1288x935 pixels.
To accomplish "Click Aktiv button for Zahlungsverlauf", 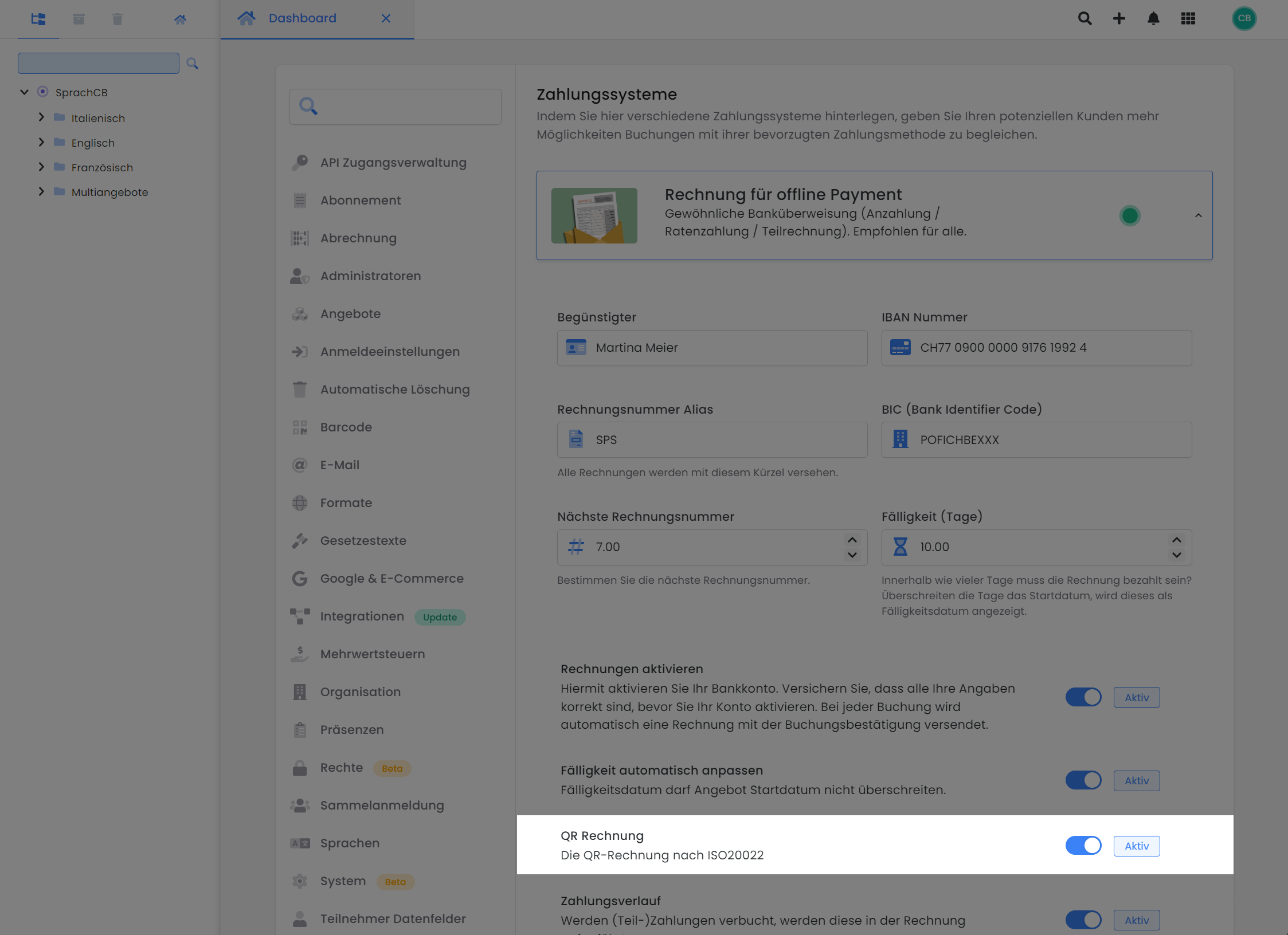I will pyautogui.click(x=1137, y=920).
